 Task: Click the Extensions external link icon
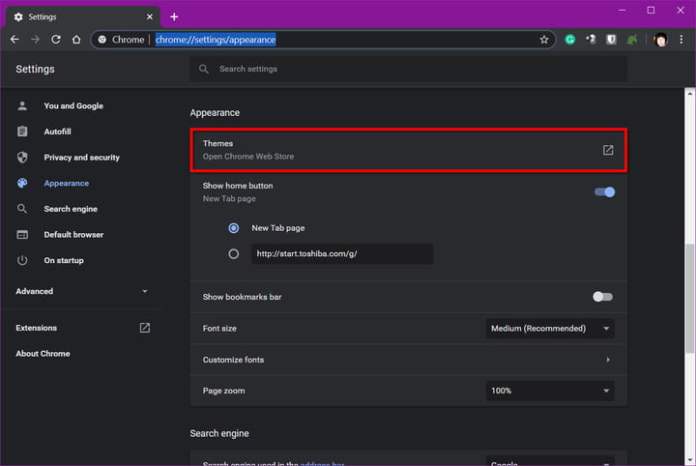click(x=145, y=328)
